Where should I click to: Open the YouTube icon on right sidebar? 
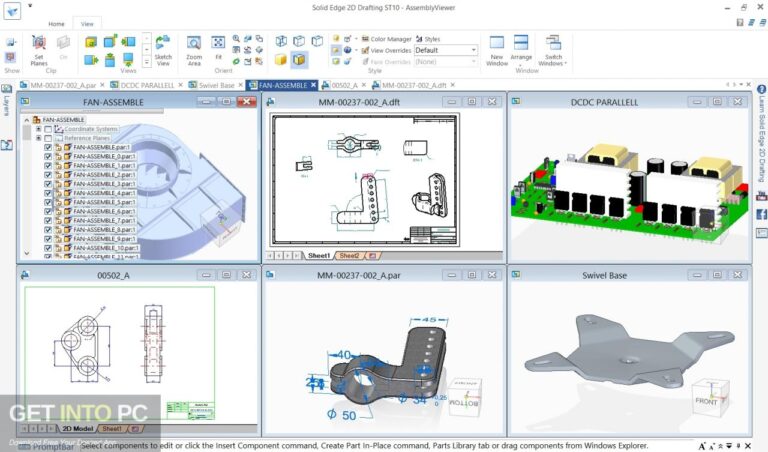pyautogui.click(x=761, y=196)
